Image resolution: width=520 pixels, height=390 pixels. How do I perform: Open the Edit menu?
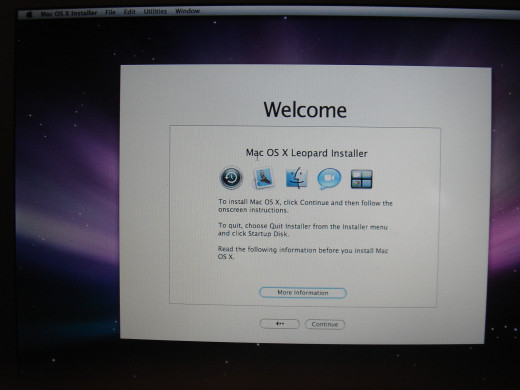(x=130, y=12)
